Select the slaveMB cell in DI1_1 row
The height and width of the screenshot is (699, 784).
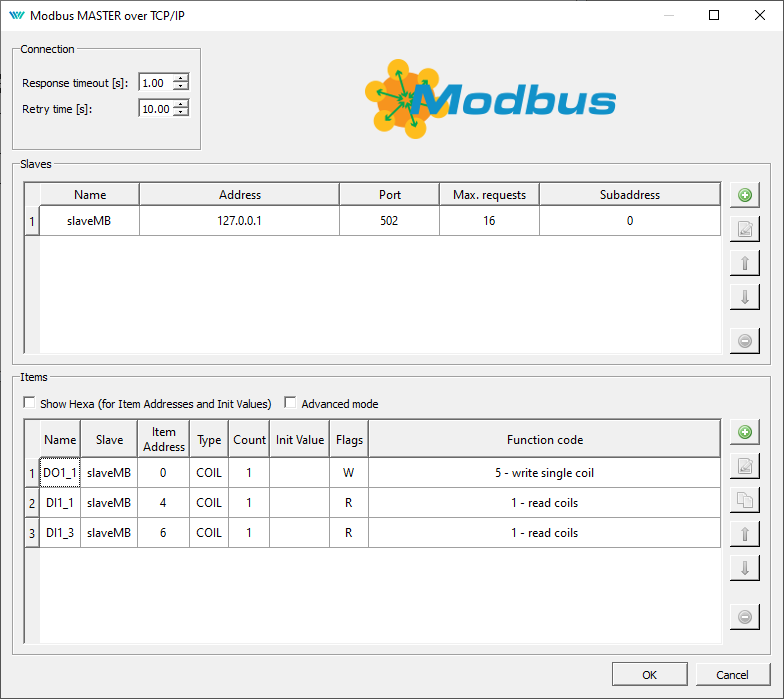[109, 502]
